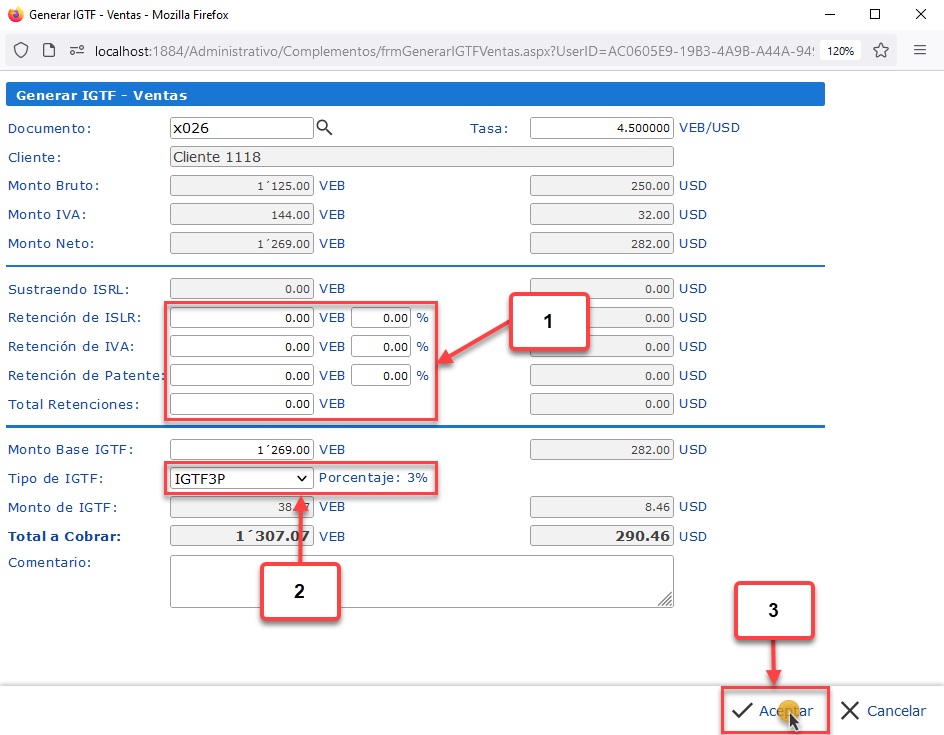Click the 120% zoom level indicator
This screenshot has height=735, width=944.
(840, 51)
